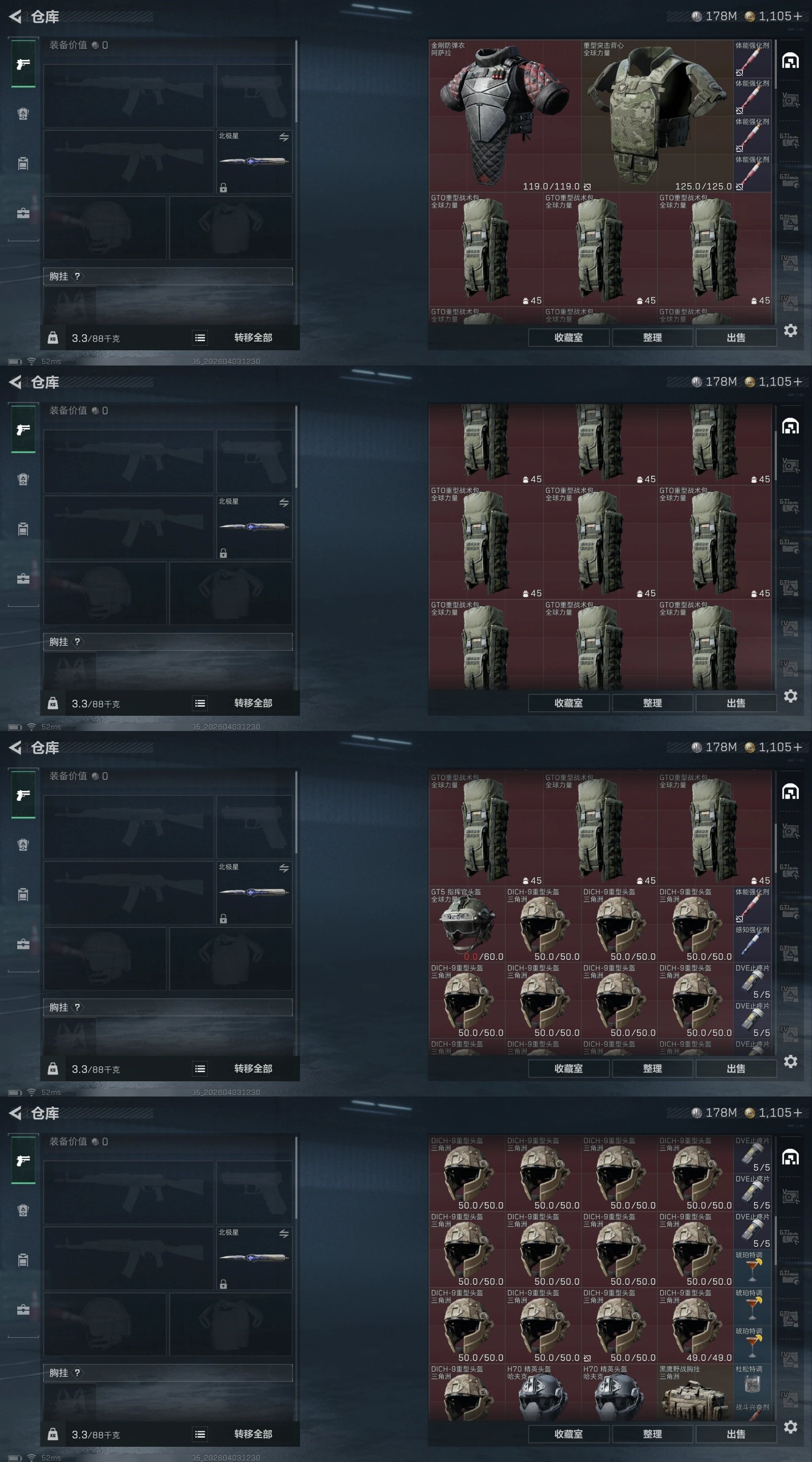
Task: Toggle 北极星 knife swap arrows beside the 金刚防弹衣 view
Action: point(284,137)
